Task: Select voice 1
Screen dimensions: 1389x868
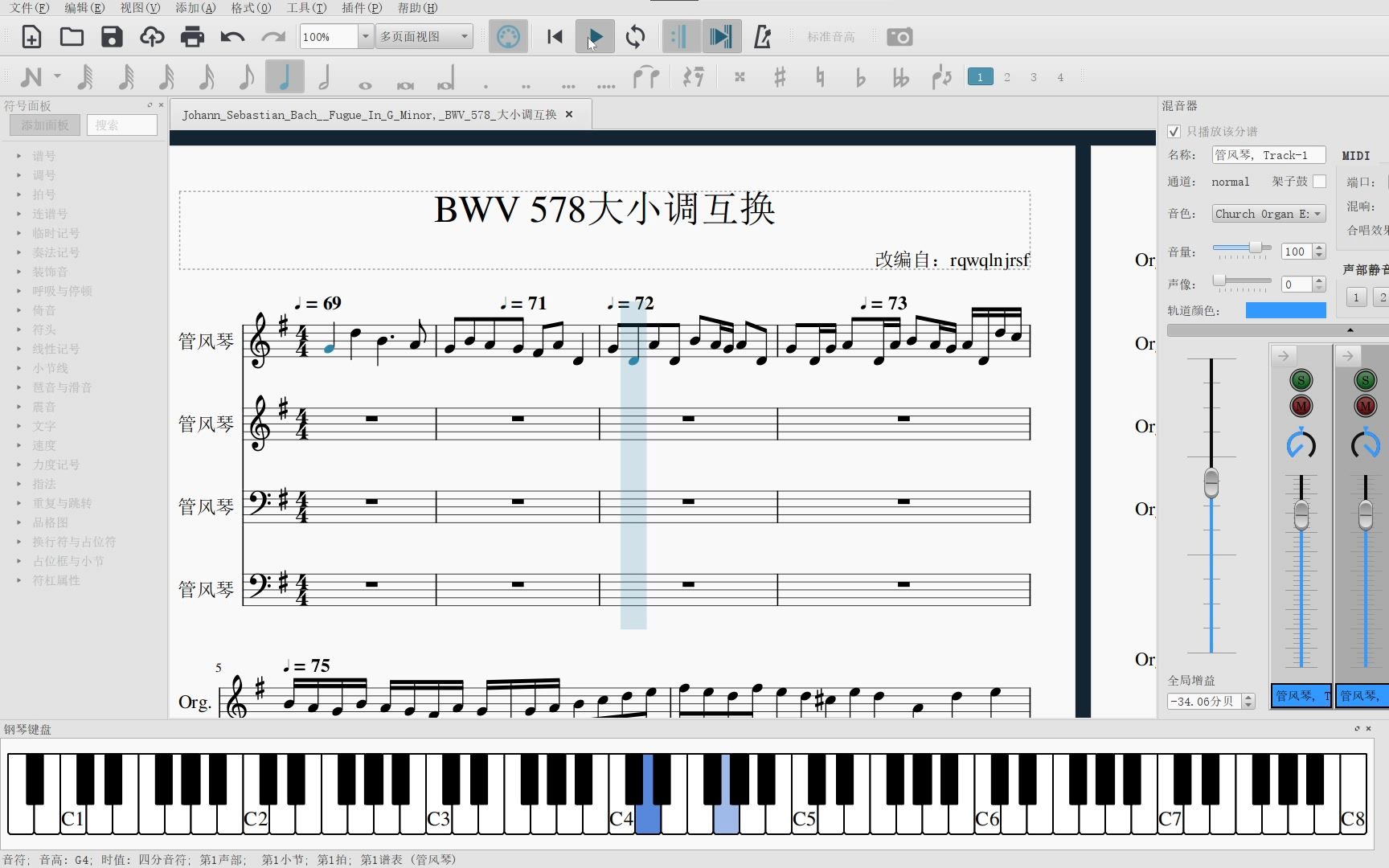Action: [980, 77]
